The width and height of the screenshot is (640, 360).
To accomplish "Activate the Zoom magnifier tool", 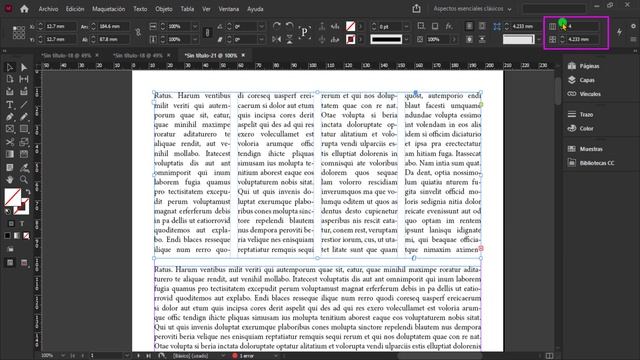I will [x=24, y=180].
